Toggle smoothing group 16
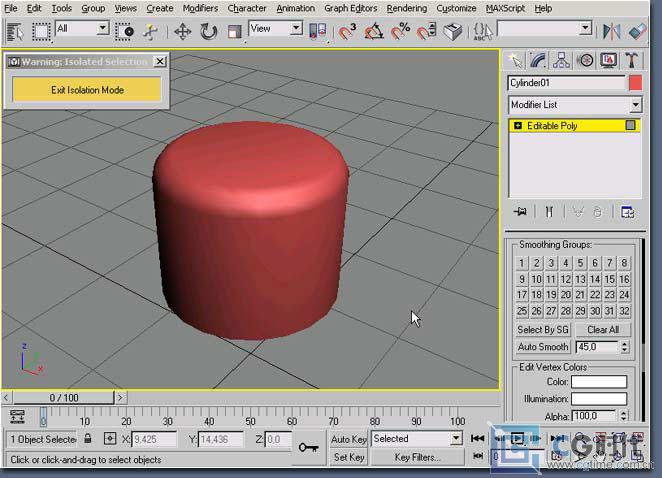This screenshot has width=662, height=478. [624, 279]
